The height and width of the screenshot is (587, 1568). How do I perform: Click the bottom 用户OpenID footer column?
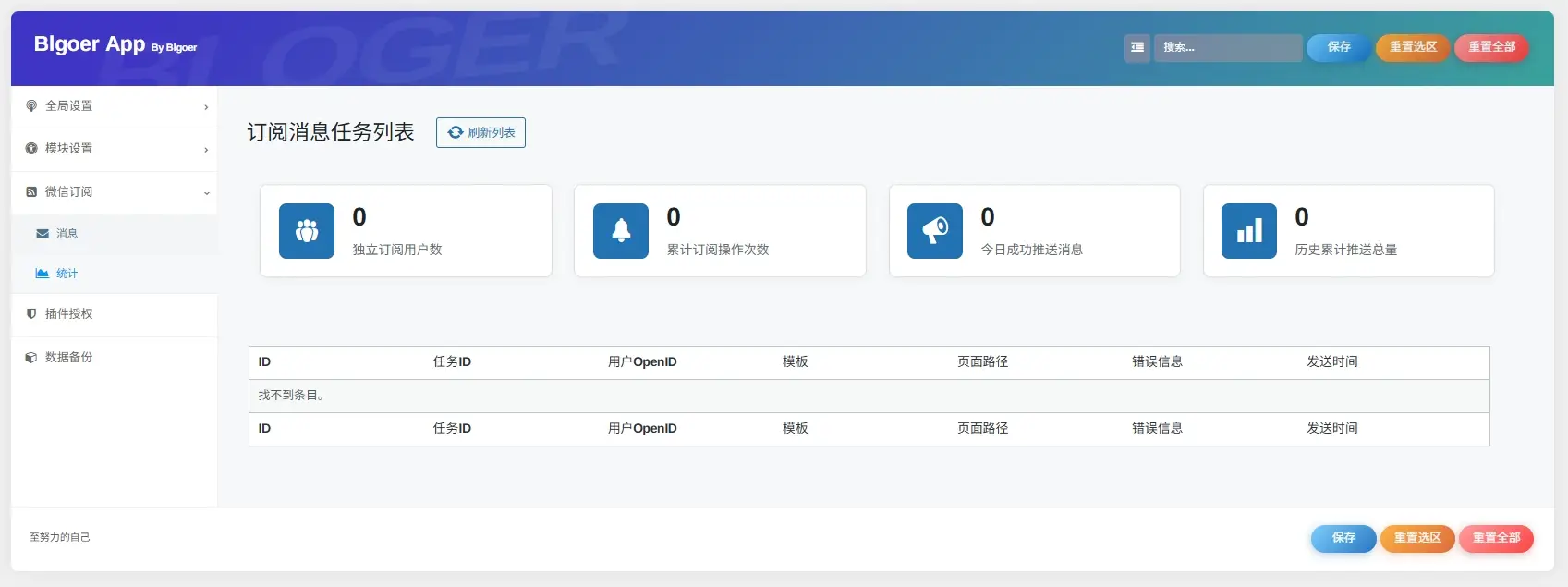pos(642,429)
